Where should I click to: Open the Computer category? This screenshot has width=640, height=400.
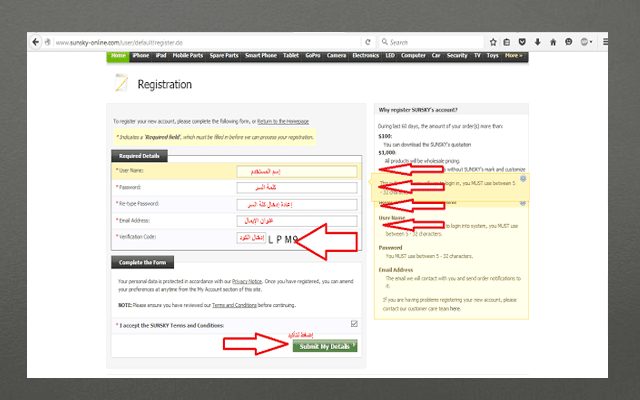[413, 56]
